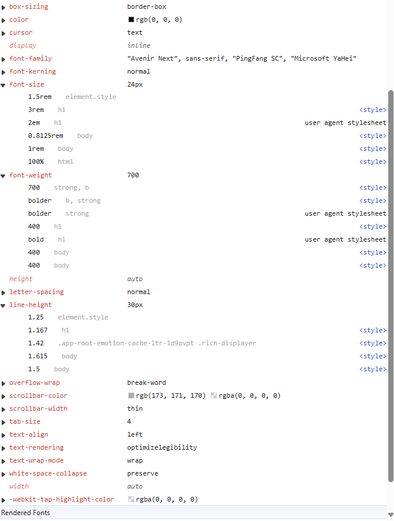This screenshot has height=521, width=394.
Task: Collapse the font-weight property
Action: click(3, 176)
